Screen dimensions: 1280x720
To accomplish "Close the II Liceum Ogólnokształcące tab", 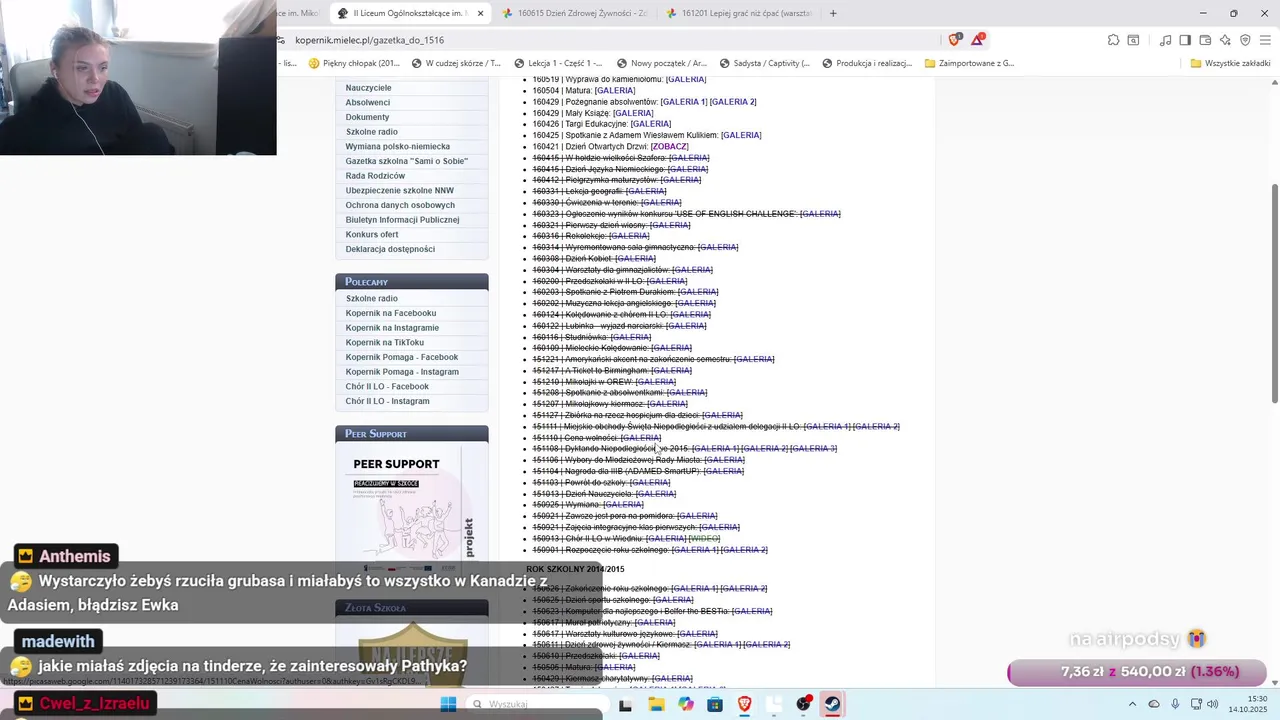I will pyautogui.click(x=480, y=13).
